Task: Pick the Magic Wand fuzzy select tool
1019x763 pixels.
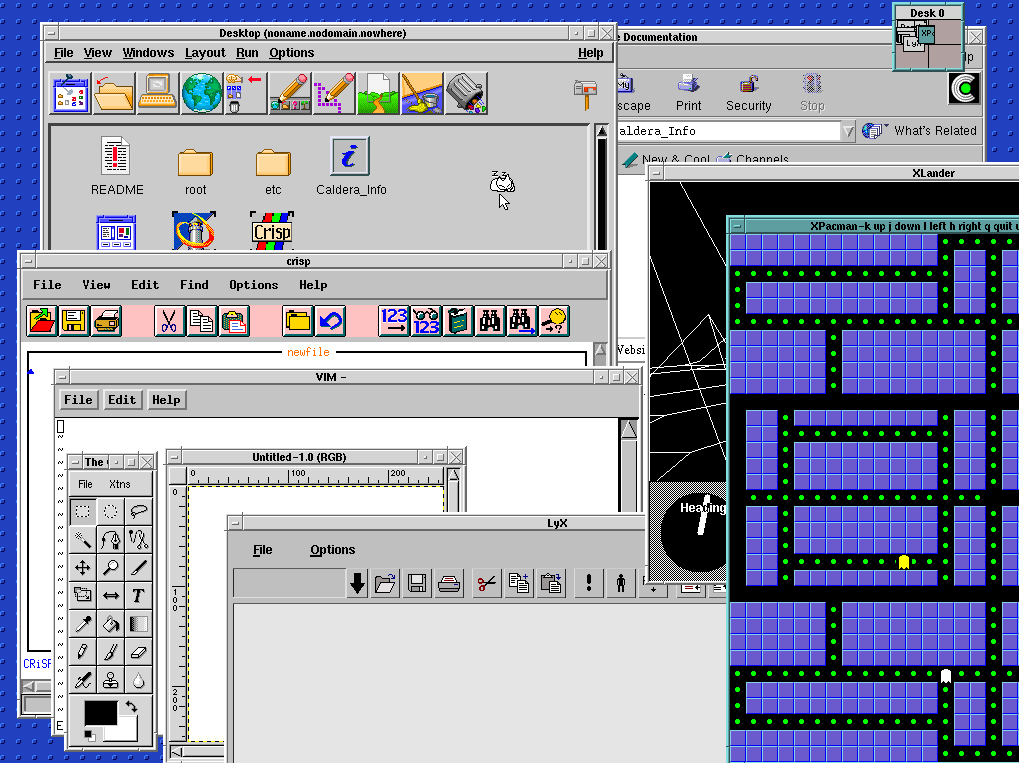Action: (x=84, y=540)
